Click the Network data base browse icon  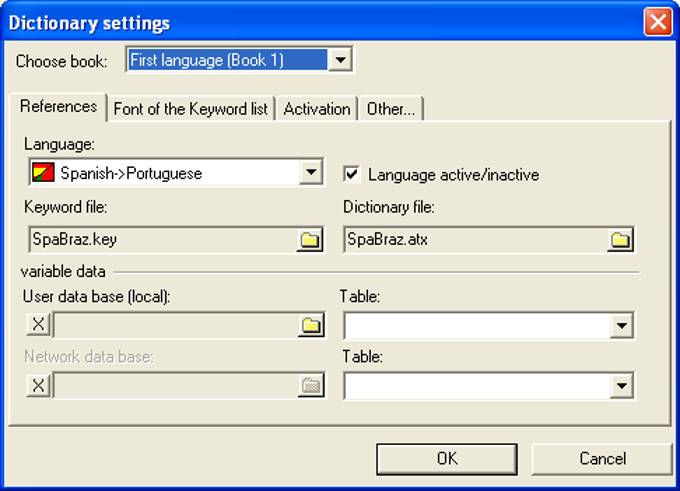click(311, 386)
